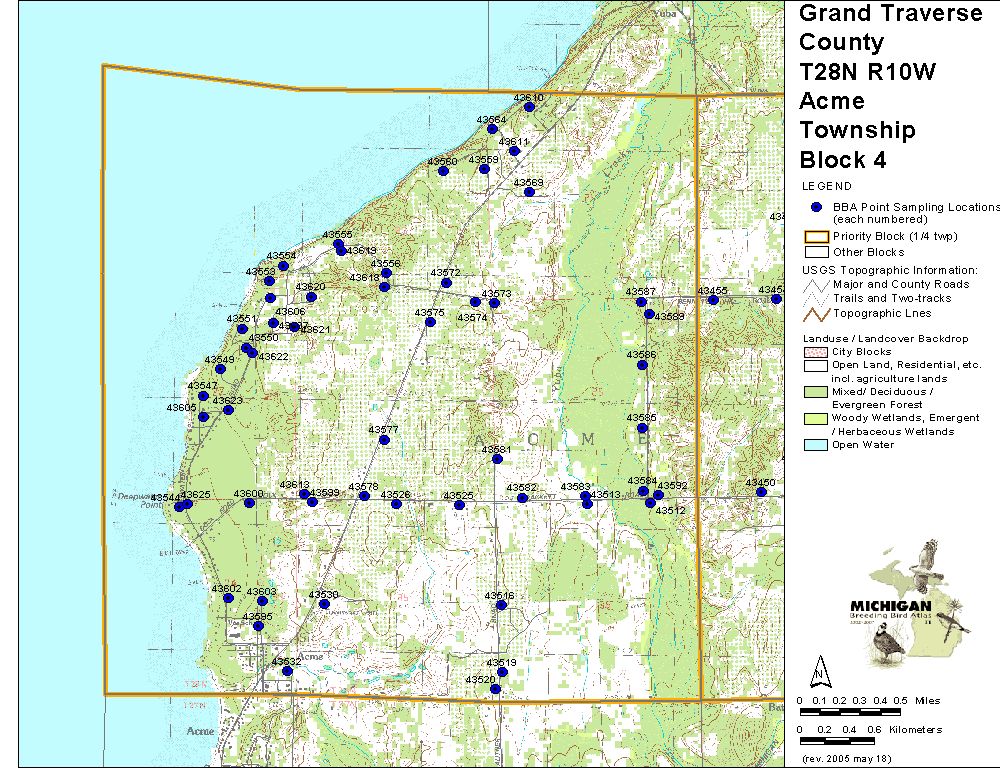Click the Woody Wetlands legend swatch

817,418
